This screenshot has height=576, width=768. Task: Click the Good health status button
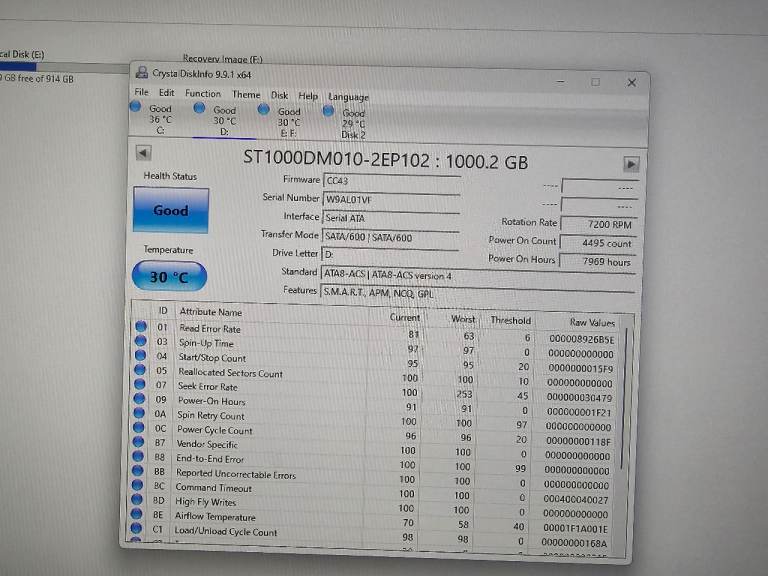[170, 210]
